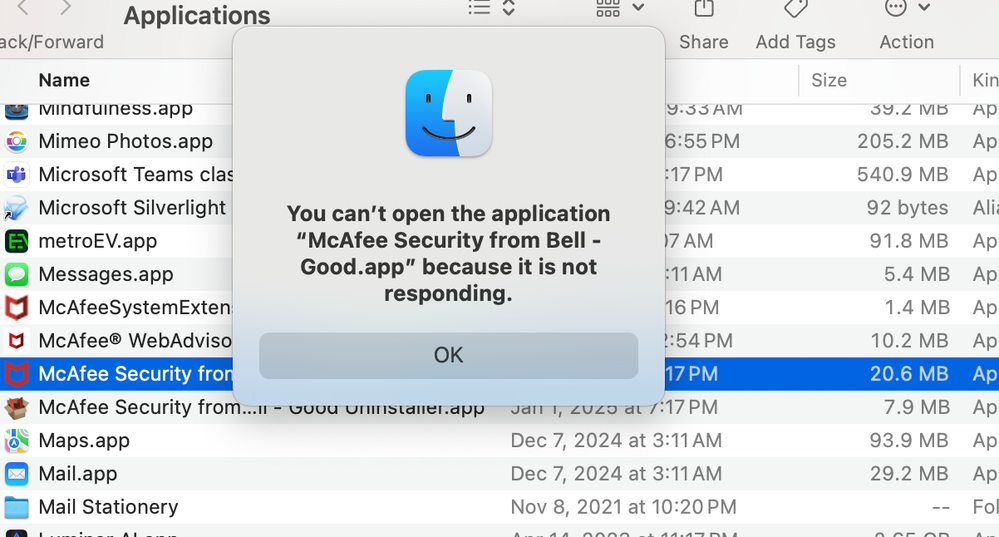999x537 pixels.
Task: Click the Share toolbar icon
Action: (x=703, y=9)
